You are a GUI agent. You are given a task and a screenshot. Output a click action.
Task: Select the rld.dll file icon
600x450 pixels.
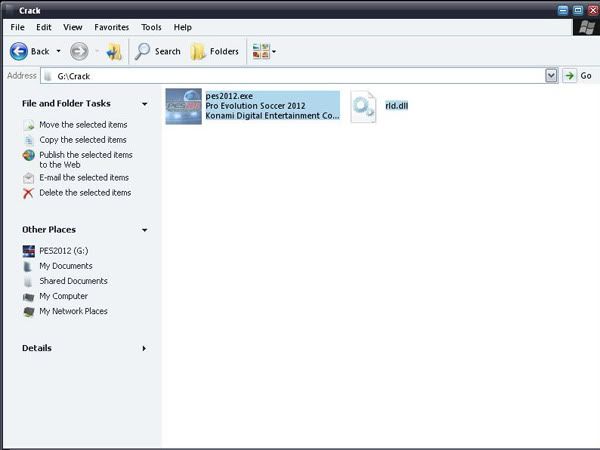(363, 106)
